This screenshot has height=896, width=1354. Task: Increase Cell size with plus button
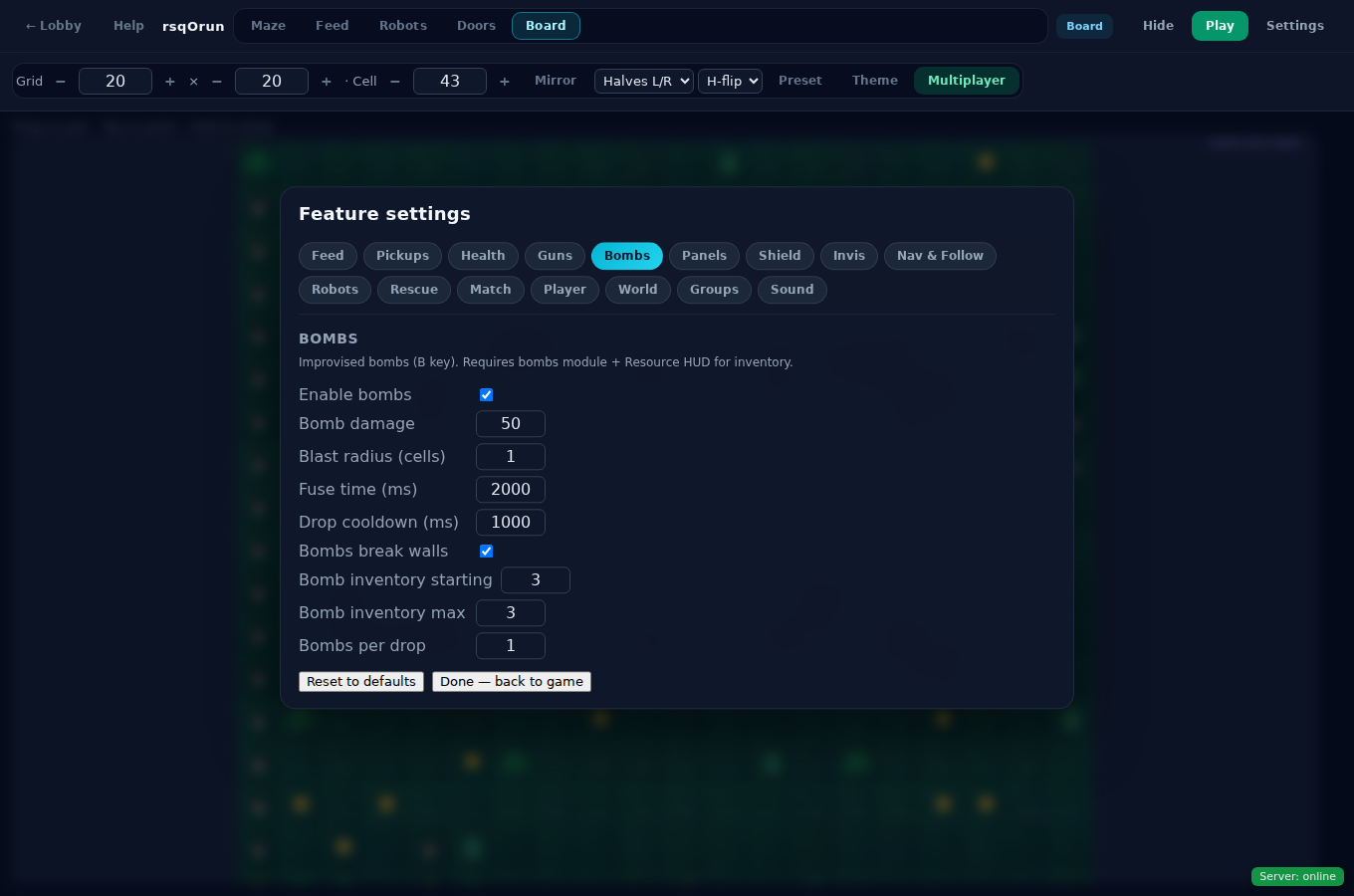point(505,82)
